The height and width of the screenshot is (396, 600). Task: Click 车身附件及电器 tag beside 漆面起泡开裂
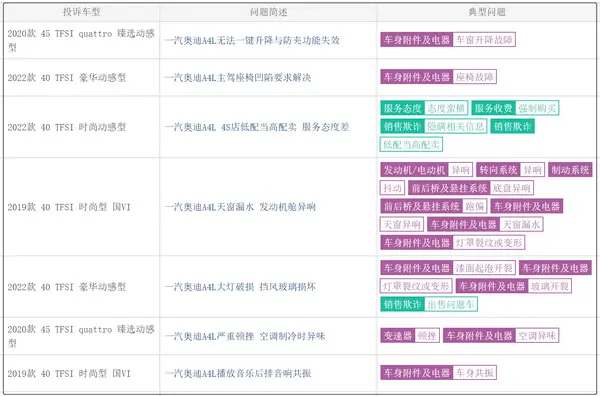(417, 268)
